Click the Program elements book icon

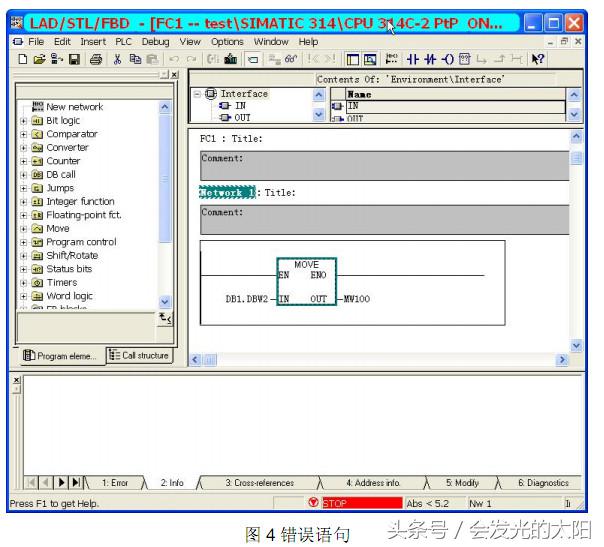(x=29, y=355)
